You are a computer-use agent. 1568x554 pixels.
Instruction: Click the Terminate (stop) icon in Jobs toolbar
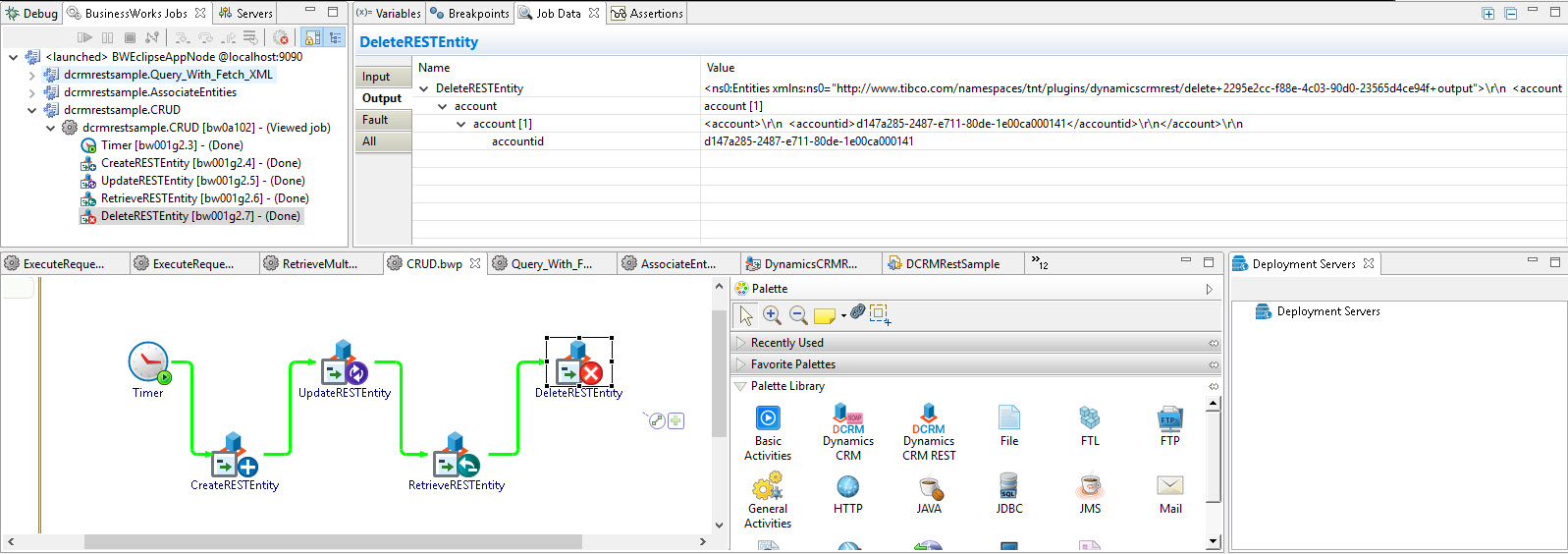point(130,37)
